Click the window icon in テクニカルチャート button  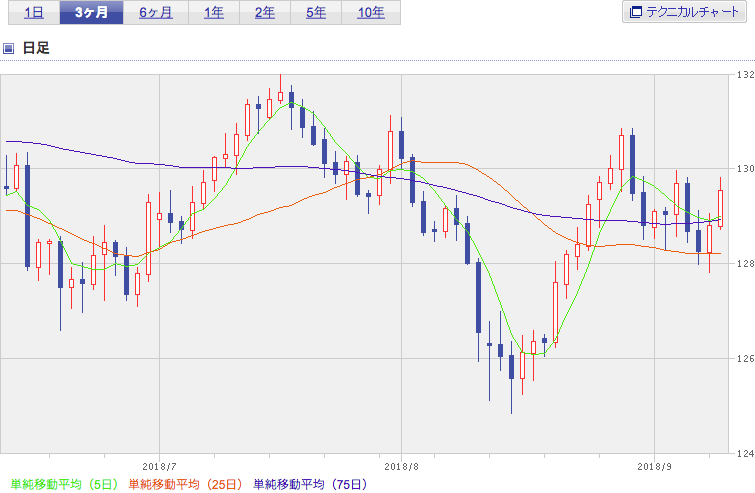pos(636,12)
